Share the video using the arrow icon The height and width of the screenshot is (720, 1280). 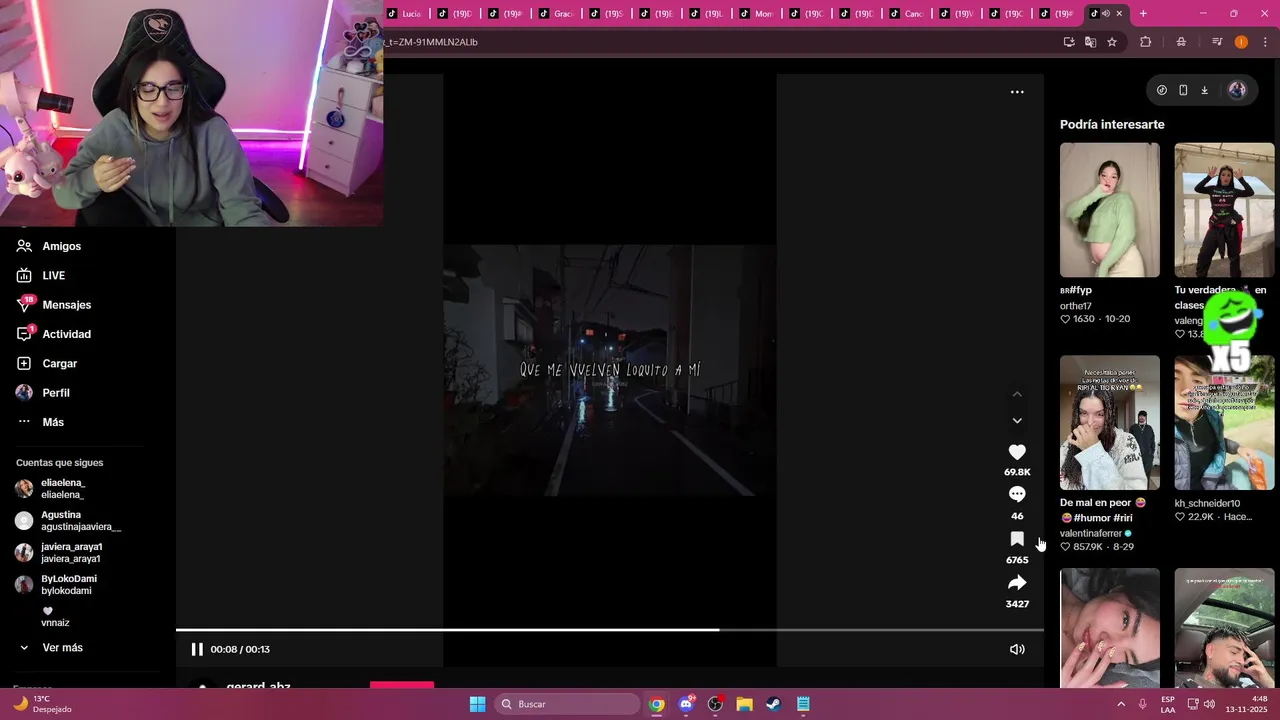(x=1017, y=583)
